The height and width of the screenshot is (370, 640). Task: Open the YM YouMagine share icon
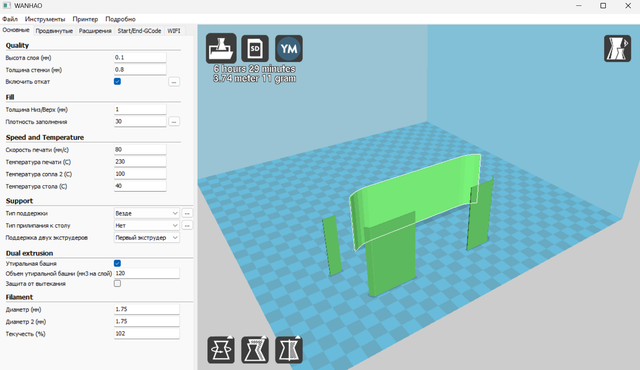tap(289, 48)
